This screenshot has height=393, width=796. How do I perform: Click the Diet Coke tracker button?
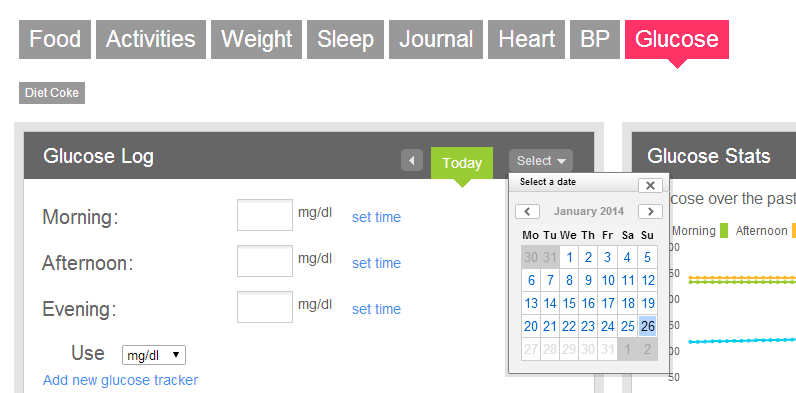click(52, 93)
